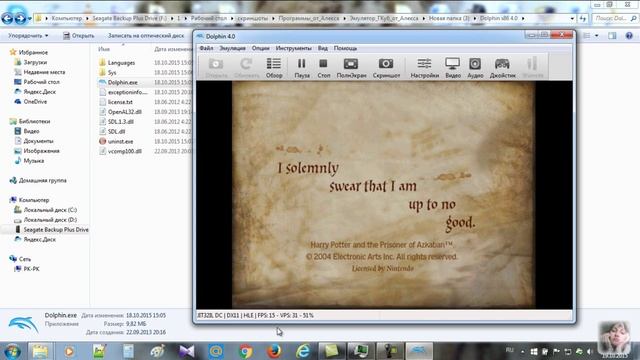Viewport: 640px width, 360px height.
Task: Click the Pause button in Dolphin toolbar
Action: pyautogui.click(x=302, y=68)
